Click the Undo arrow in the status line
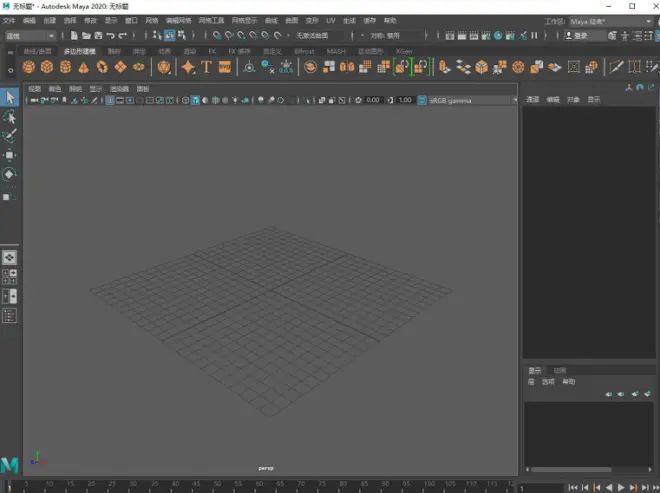 click(x=110, y=35)
